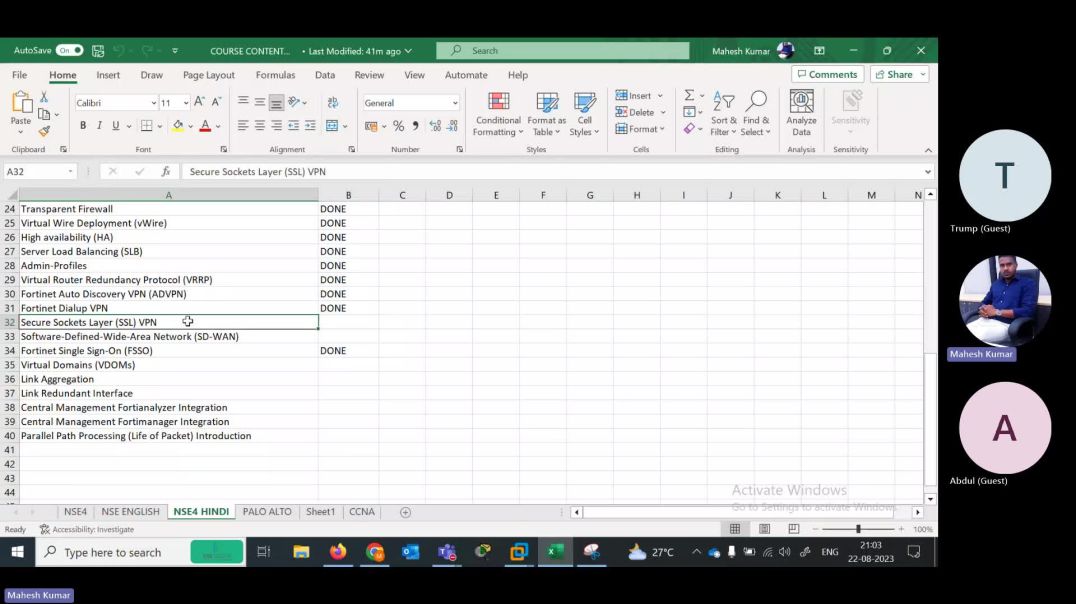The image size is (1076, 604).
Task: Switch to the PALO ALTO sheet
Action: tap(267, 512)
